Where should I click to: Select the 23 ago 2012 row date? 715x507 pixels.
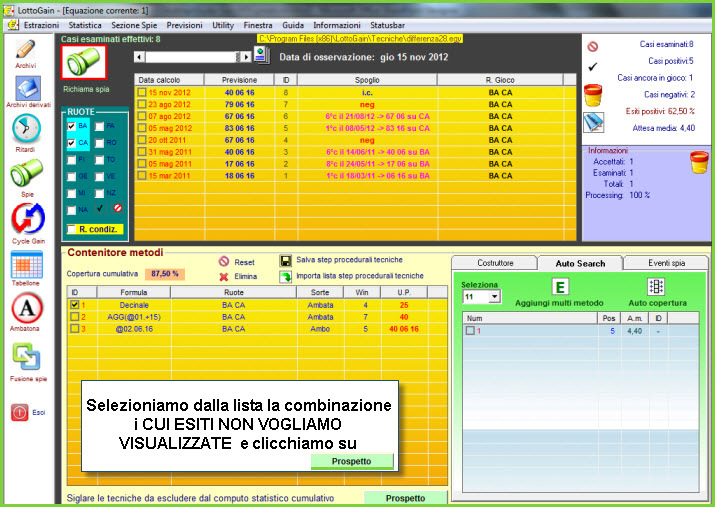(169, 104)
